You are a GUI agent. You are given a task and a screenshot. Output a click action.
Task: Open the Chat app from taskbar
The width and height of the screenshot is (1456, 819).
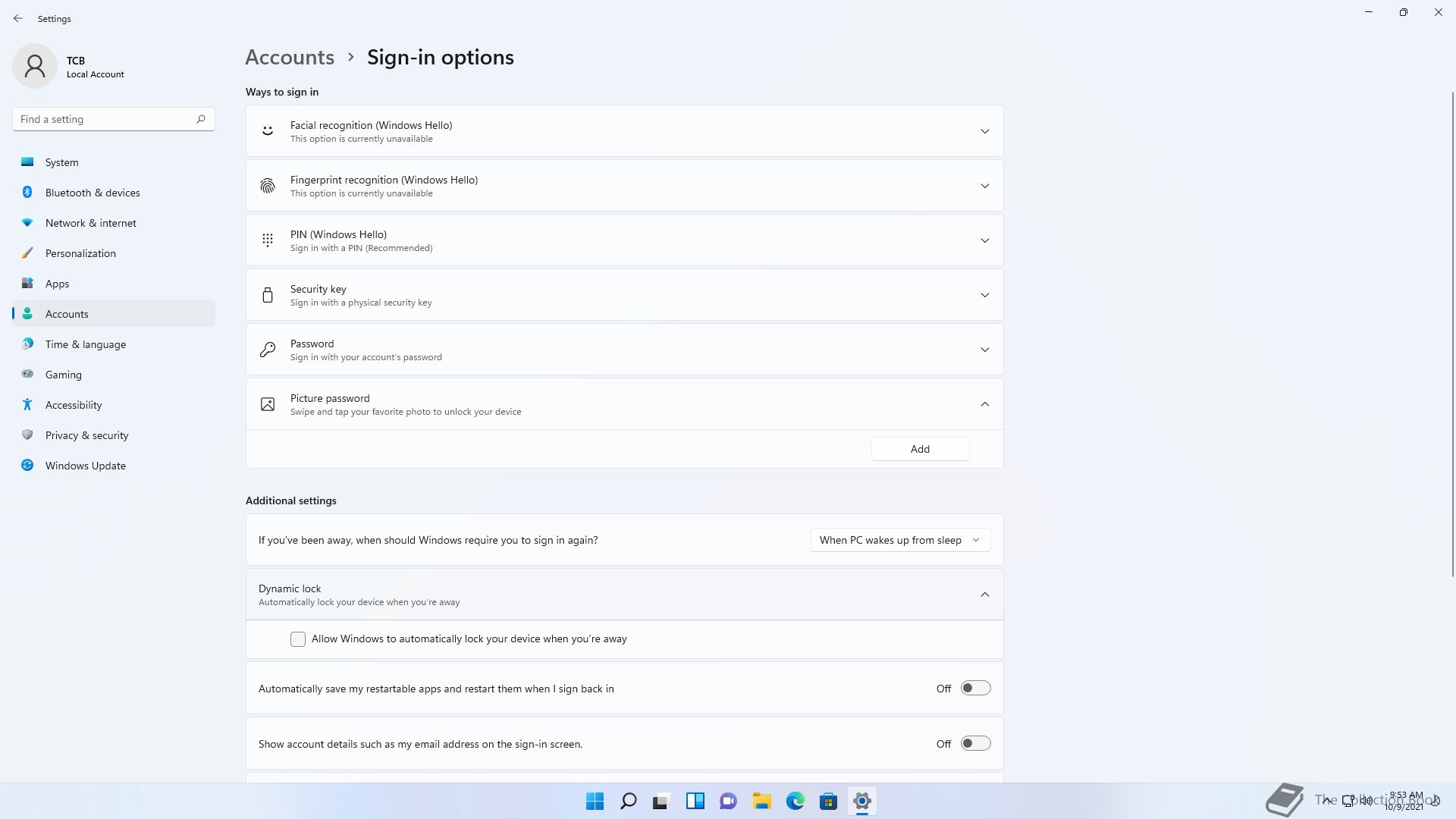tap(728, 801)
